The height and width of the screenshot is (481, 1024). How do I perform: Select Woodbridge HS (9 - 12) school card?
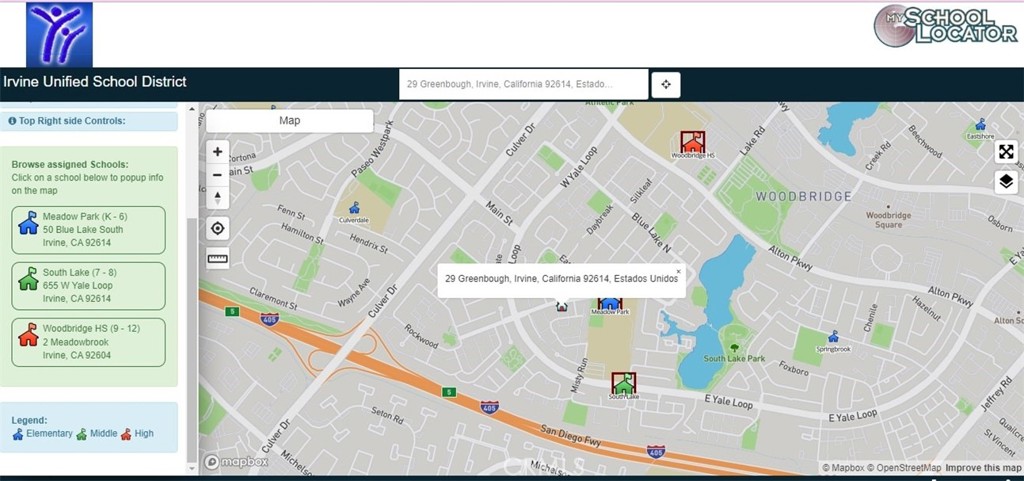click(x=89, y=342)
